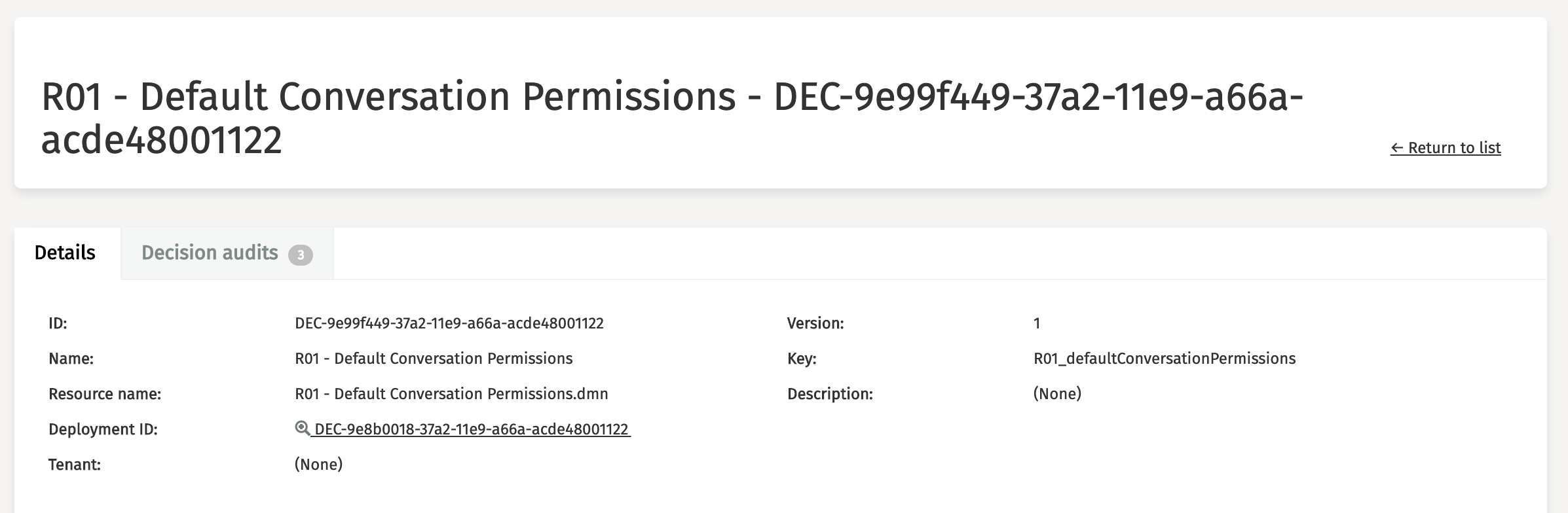Open the Decision audits tab
Viewport: 1568px width, 513px height.
click(x=210, y=253)
